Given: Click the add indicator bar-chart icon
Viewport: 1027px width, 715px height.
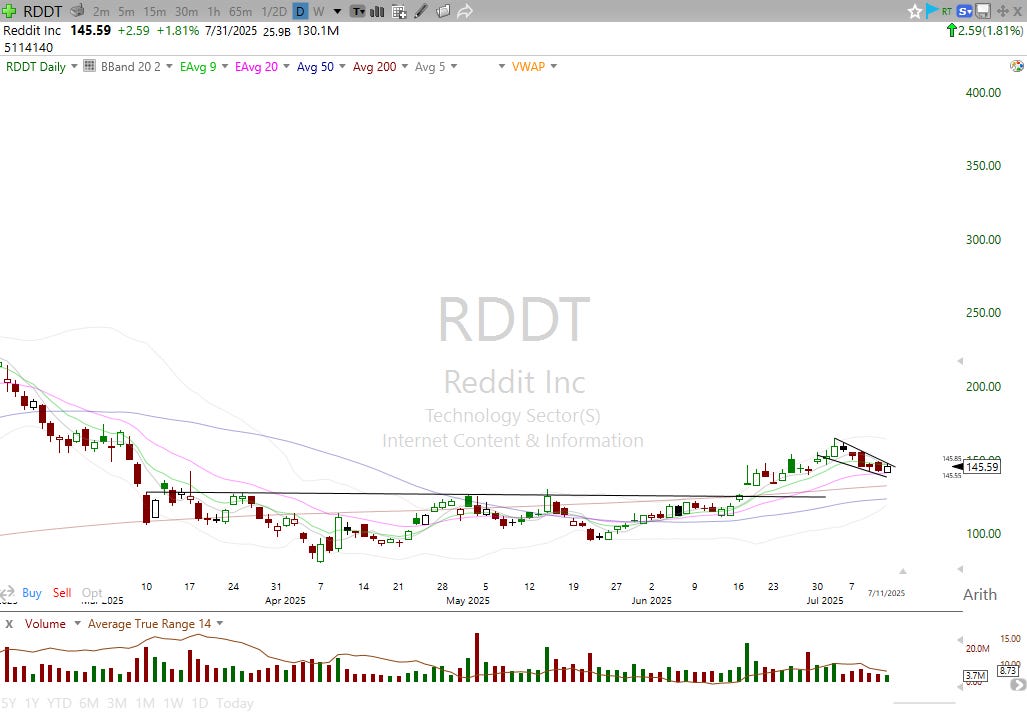Looking at the screenshot, I should coord(377,11).
